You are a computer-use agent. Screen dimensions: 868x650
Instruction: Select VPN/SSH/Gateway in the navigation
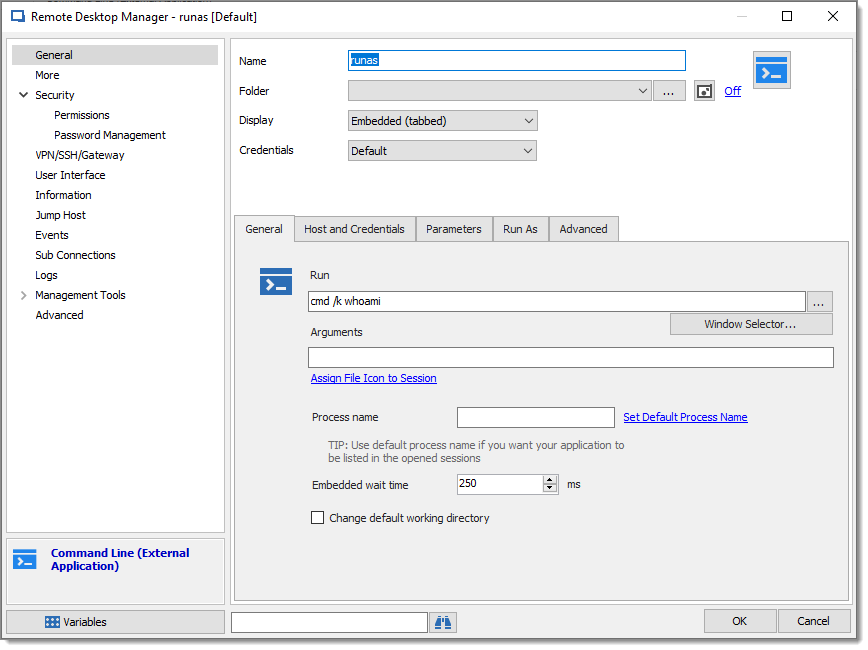coord(80,155)
